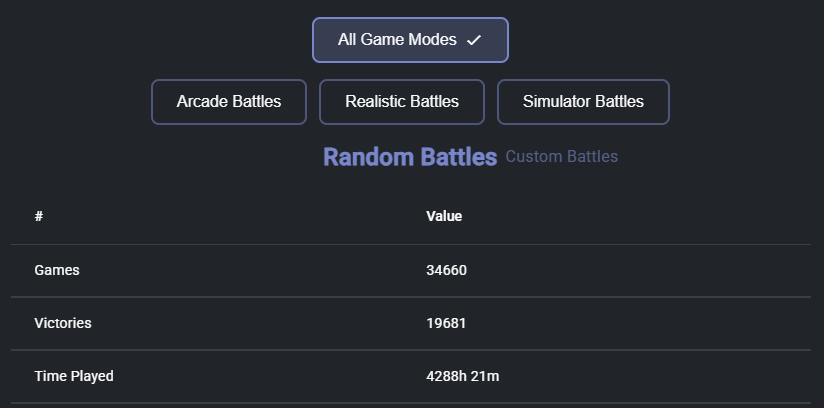Click the divider line below the Victories row
The height and width of the screenshot is (408, 824).
(x=411, y=350)
